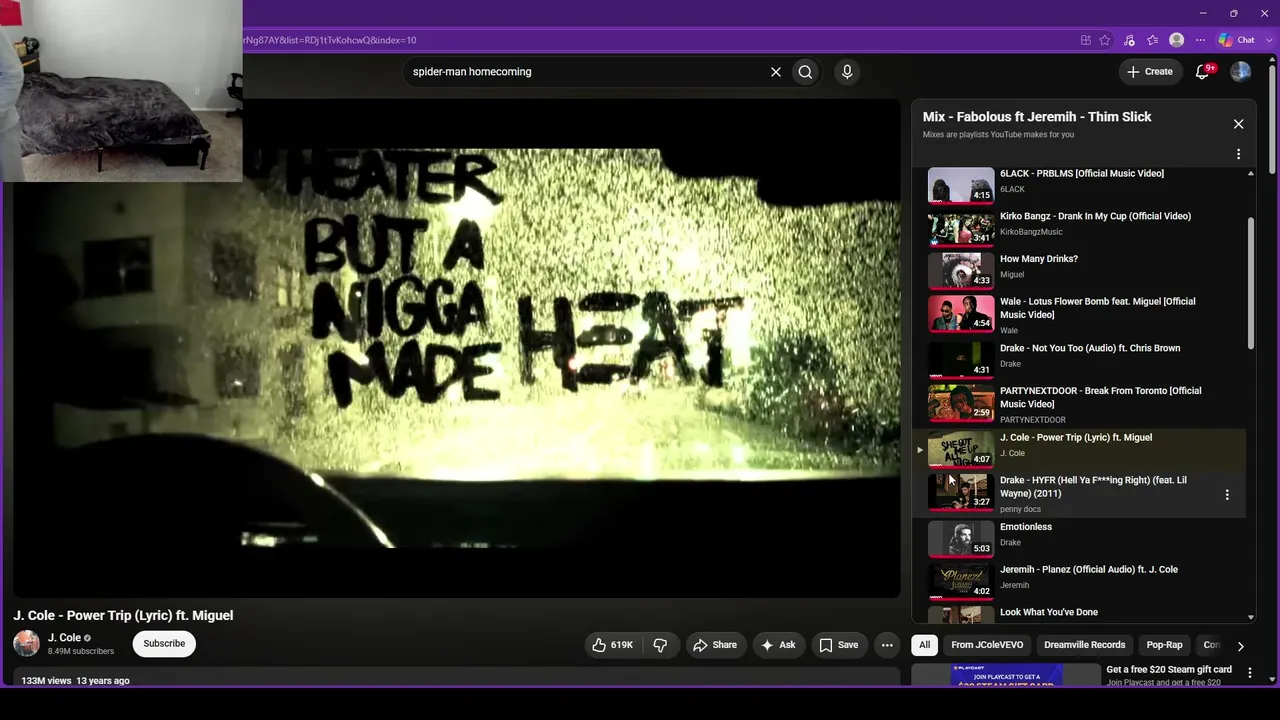Select the Dreamville Records chip
The height and width of the screenshot is (720, 1280).
click(x=1084, y=645)
